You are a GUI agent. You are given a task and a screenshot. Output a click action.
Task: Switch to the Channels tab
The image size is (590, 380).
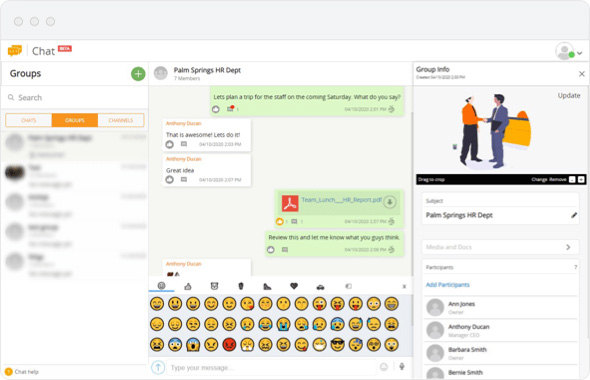[x=121, y=120]
